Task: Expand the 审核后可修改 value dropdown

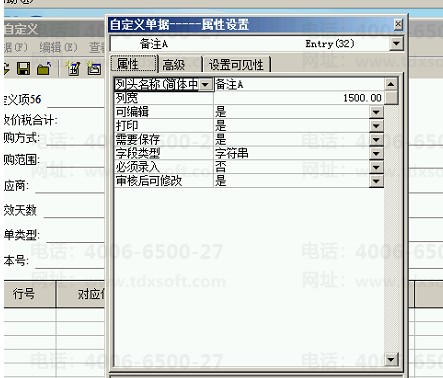Action: tap(376, 181)
